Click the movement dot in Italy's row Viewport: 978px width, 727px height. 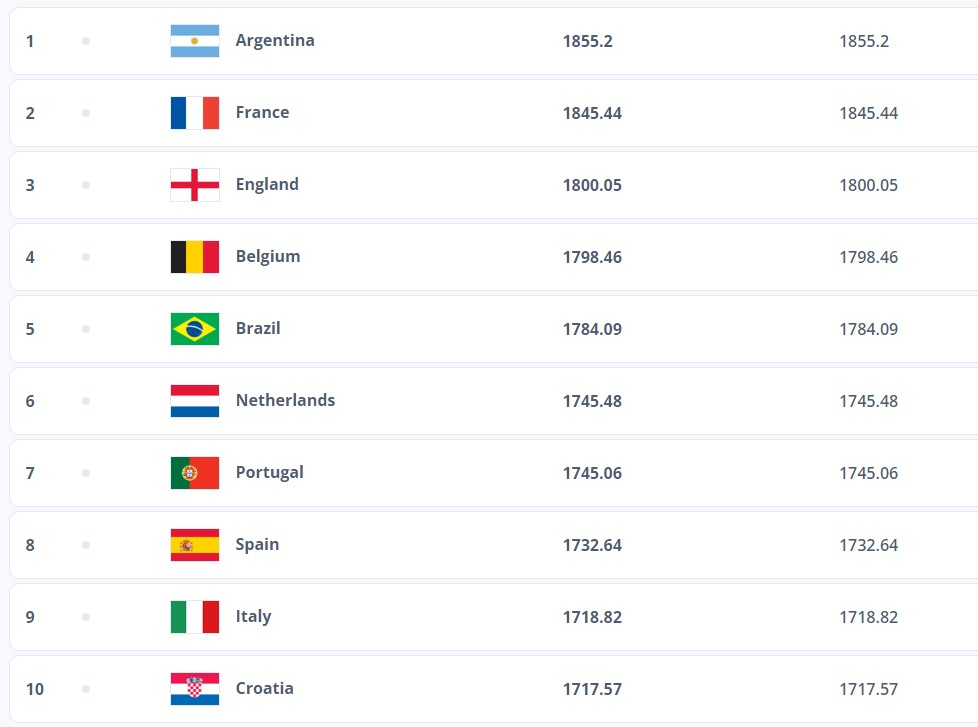click(86, 617)
